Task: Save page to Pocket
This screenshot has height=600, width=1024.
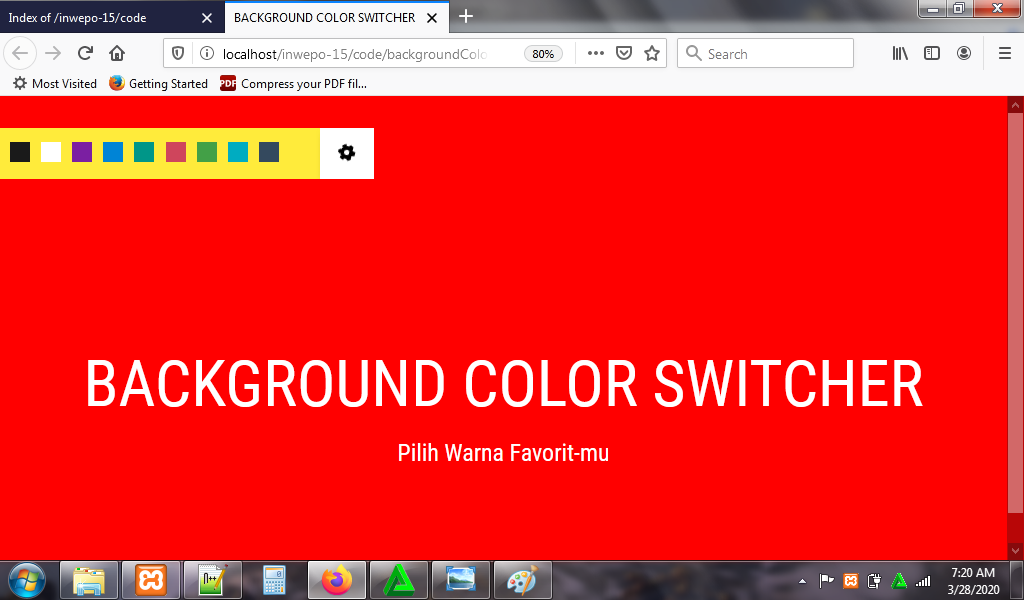Action: (624, 54)
